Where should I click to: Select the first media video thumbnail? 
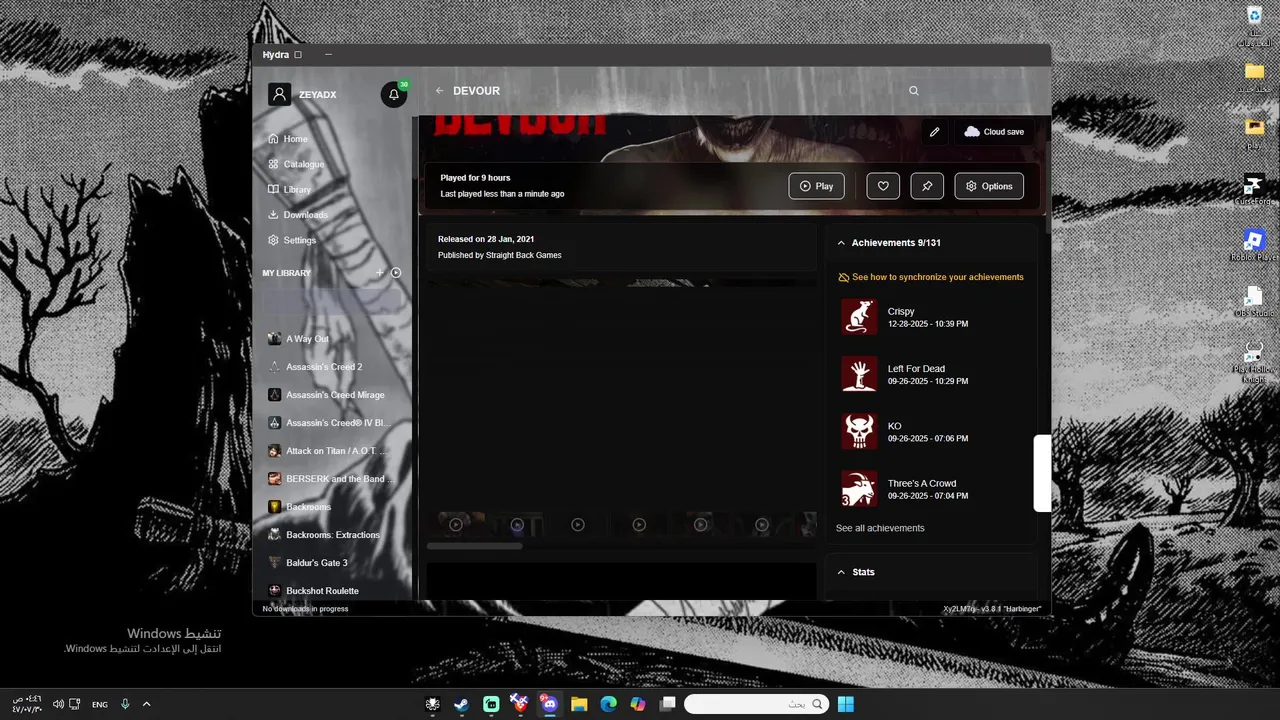(x=456, y=524)
